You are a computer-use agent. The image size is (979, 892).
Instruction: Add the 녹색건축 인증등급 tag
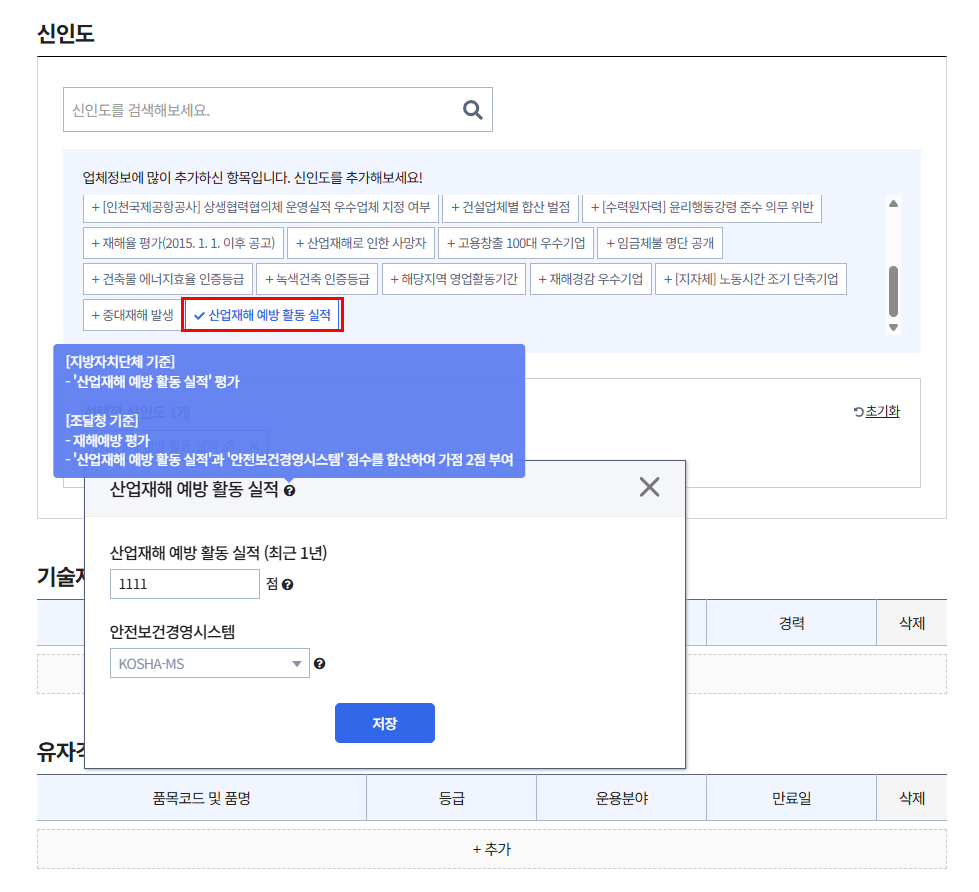317,279
